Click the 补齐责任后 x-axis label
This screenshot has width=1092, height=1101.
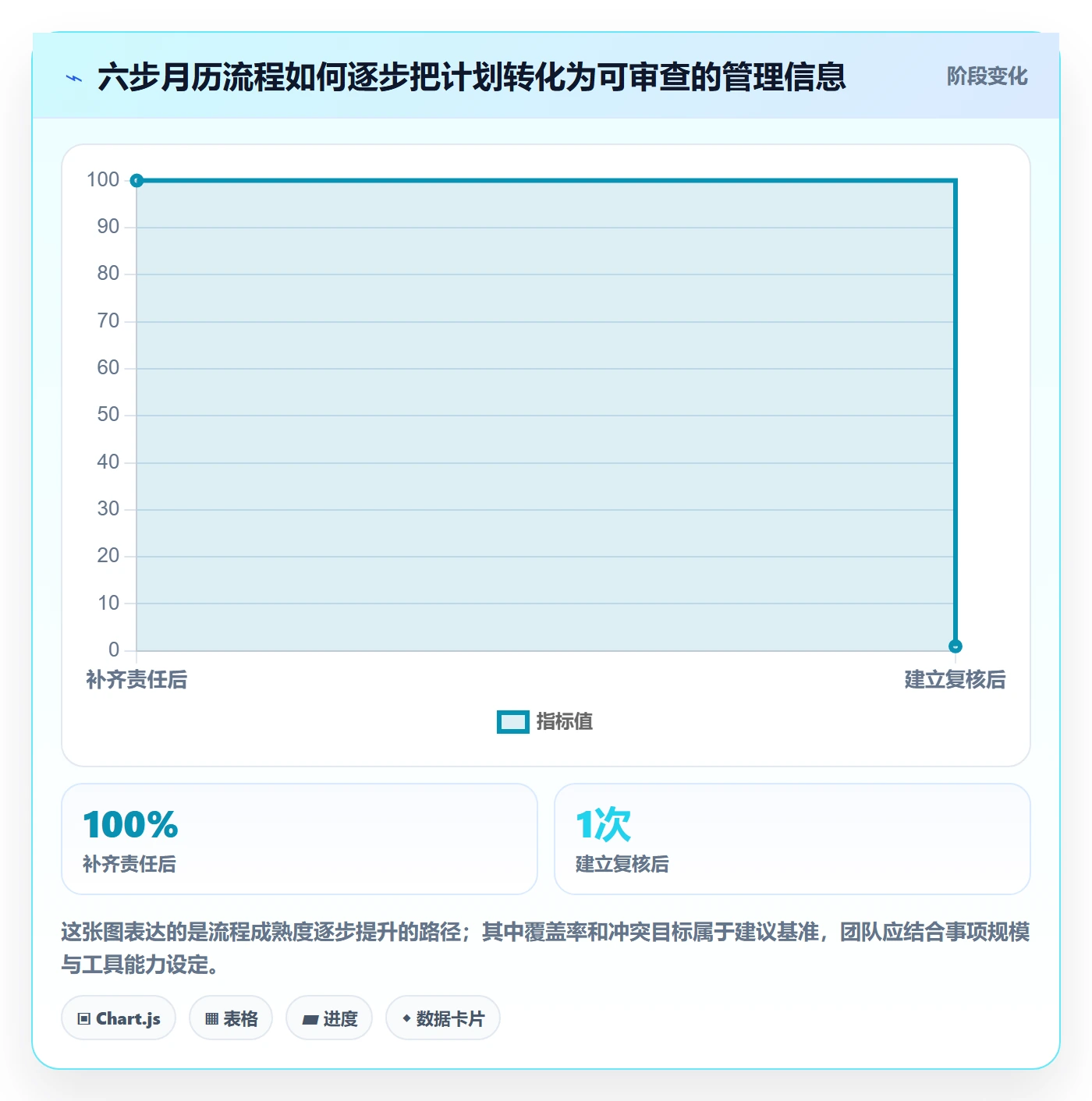(136, 680)
